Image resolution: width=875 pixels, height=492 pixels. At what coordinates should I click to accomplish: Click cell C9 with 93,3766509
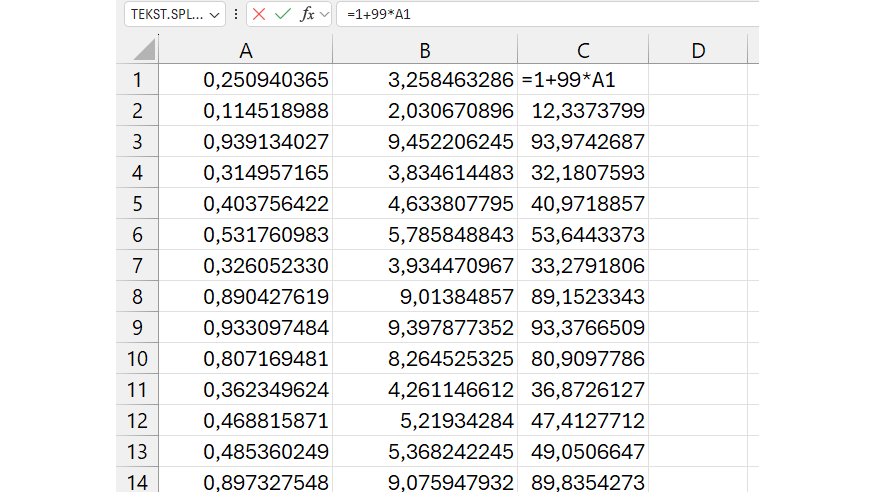tap(583, 327)
